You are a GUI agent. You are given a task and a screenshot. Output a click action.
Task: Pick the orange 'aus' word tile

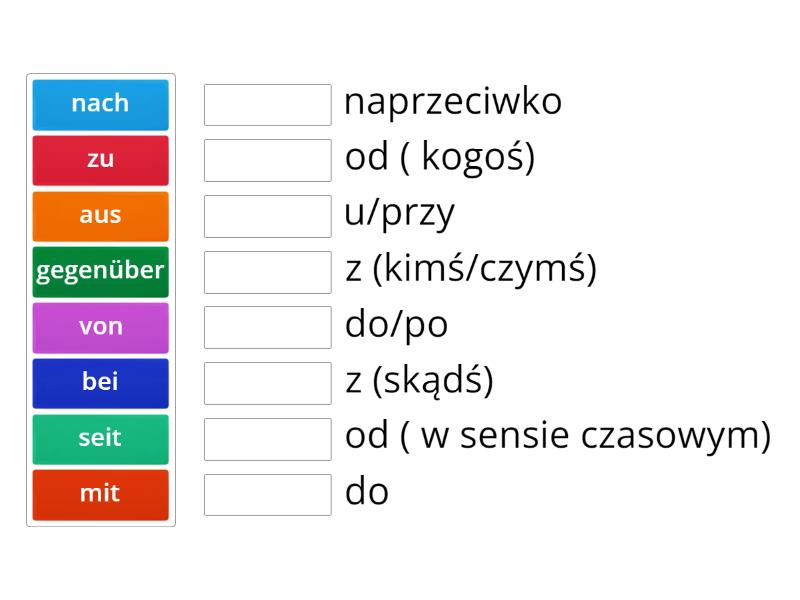tap(100, 215)
